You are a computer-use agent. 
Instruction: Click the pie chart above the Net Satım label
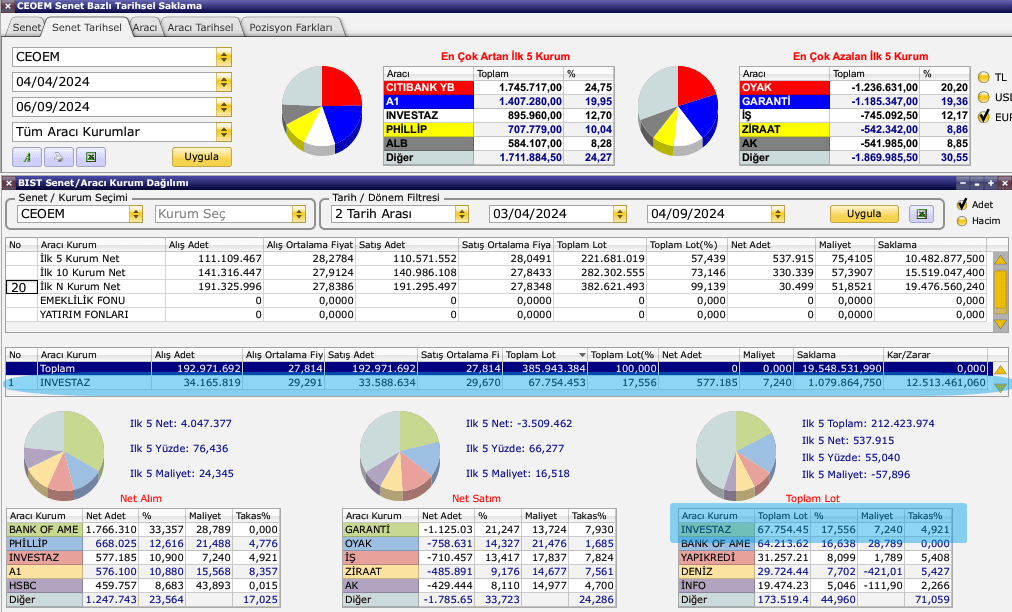[400, 456]
